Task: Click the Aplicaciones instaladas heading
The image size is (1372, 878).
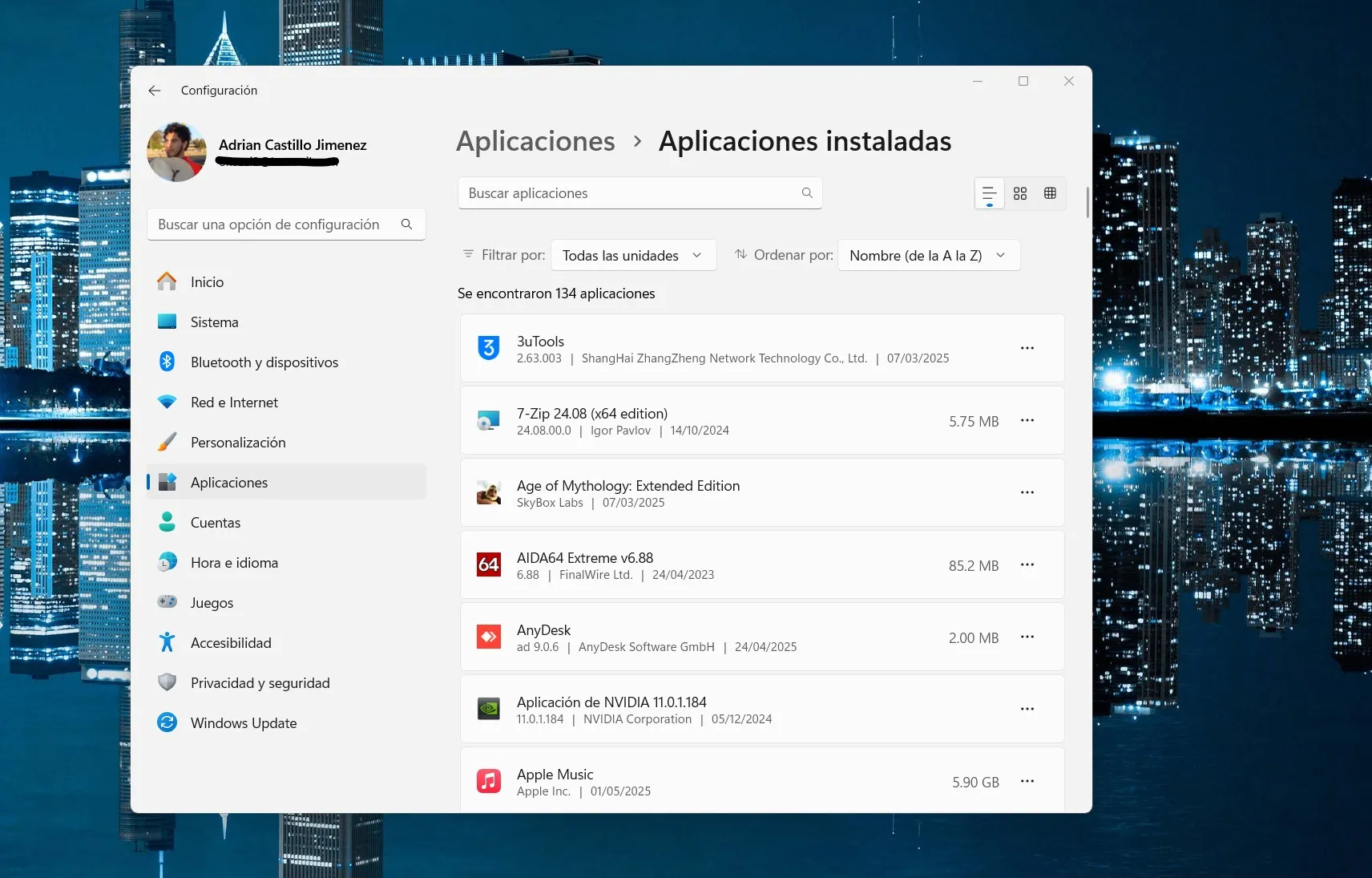Action: pos(805,141)
